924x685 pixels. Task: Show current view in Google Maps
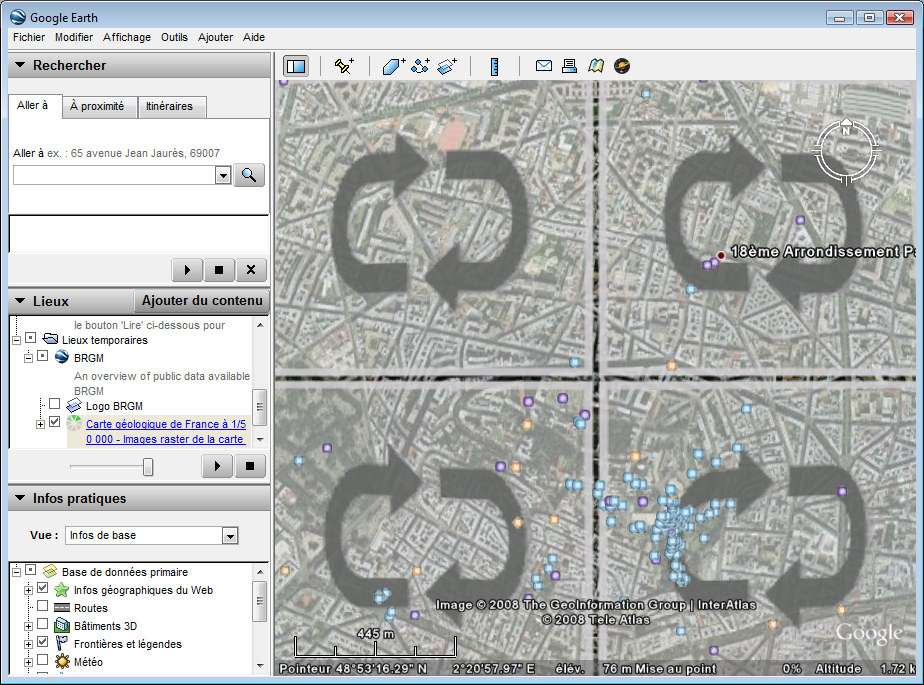[596, 65]
